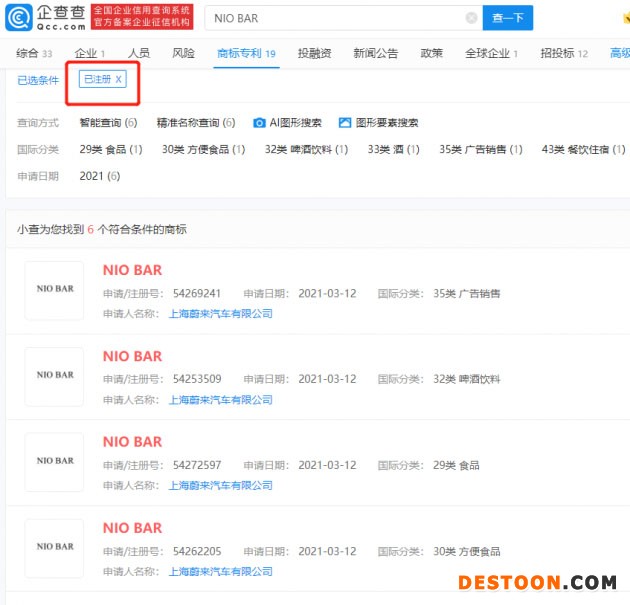This screenshot has height=605, width=630.
Task: Click the registration number 54269241
Action: coord(197,293)
